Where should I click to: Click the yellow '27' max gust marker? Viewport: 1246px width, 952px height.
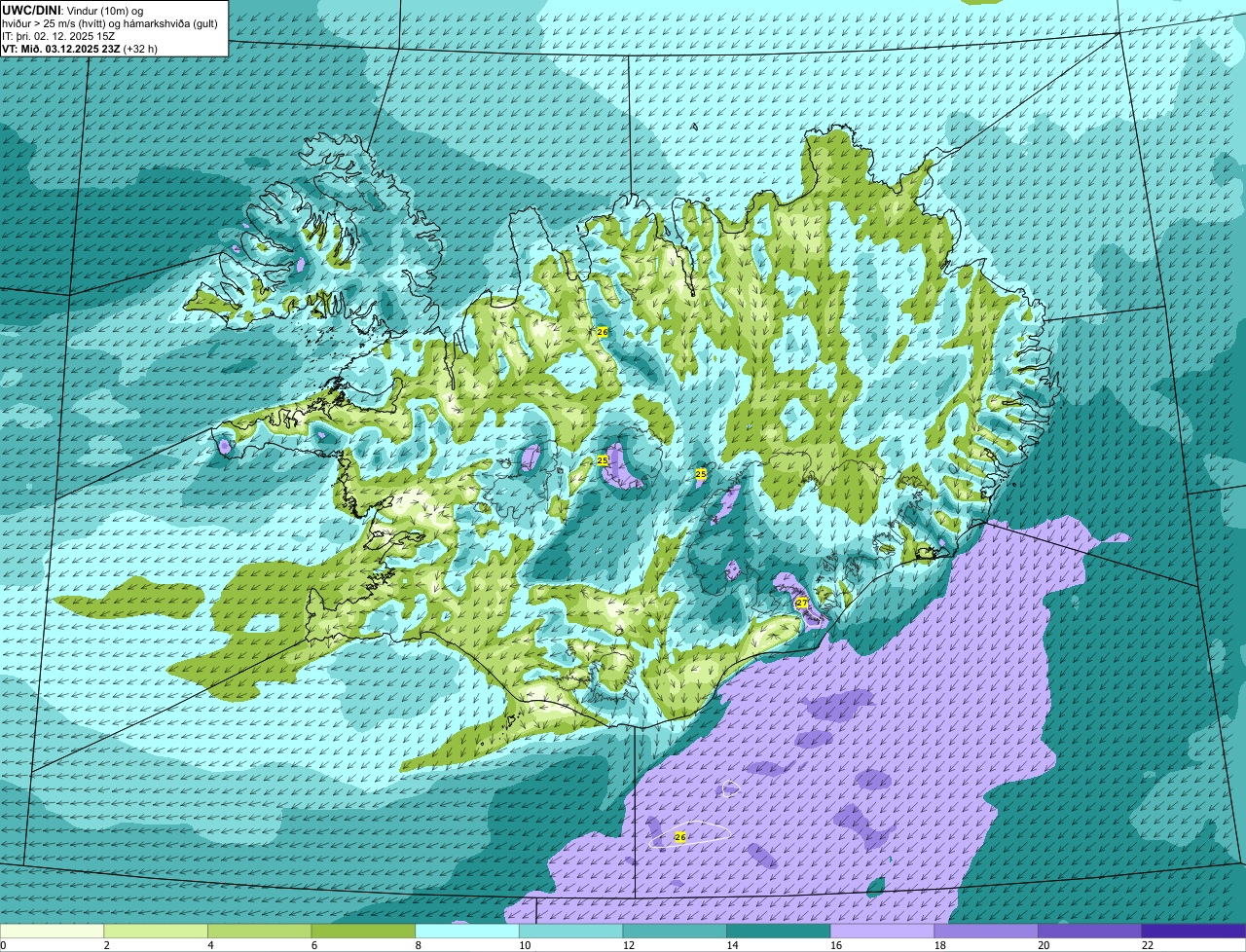(x=802, y=604)
